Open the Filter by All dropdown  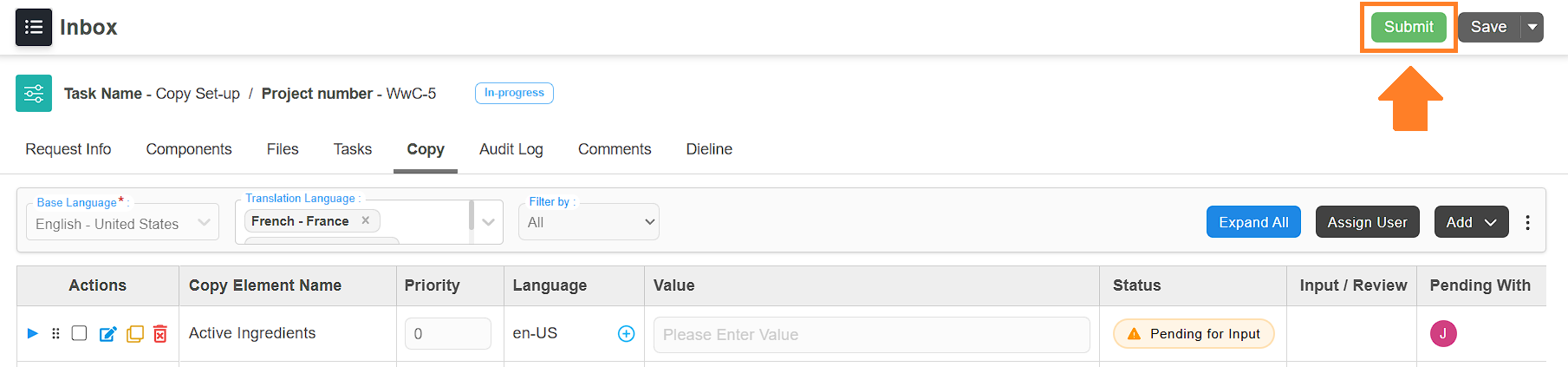tap(589, 222)
